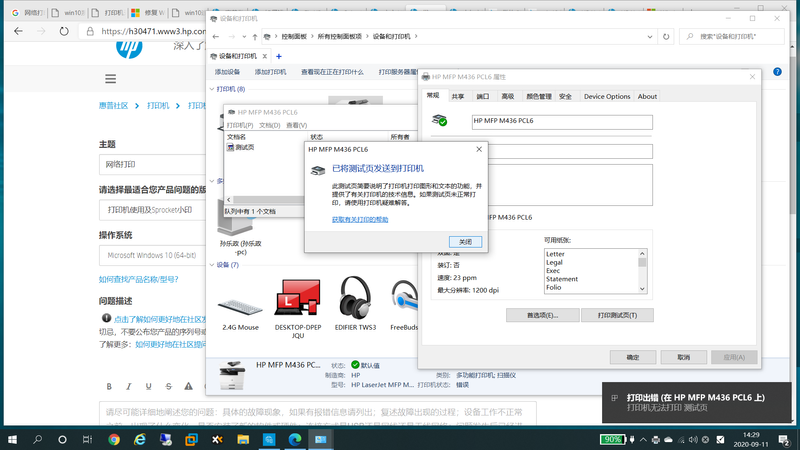Open the Windows Start menu
Viewport: 800px width, 450px height.
pos(12,439)
